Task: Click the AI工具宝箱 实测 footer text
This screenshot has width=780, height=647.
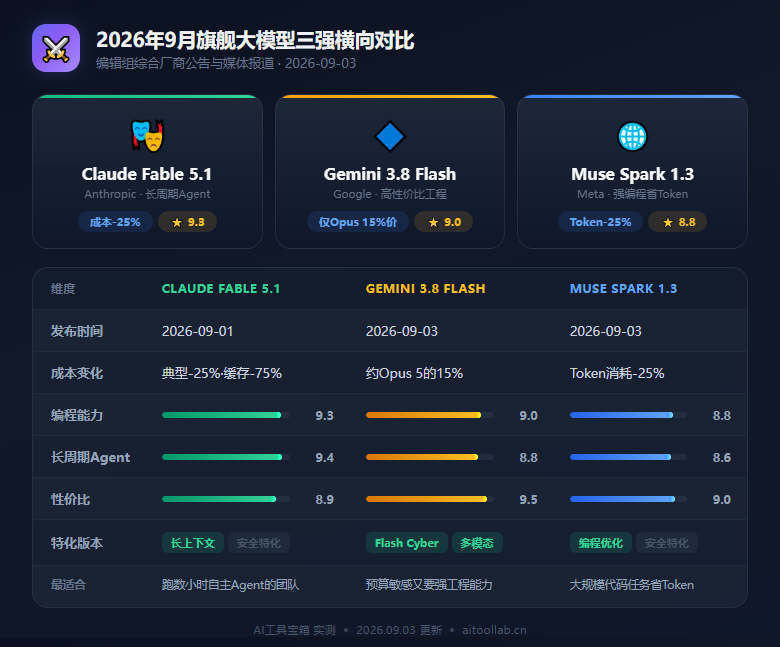Action: (x=294, y=630)
